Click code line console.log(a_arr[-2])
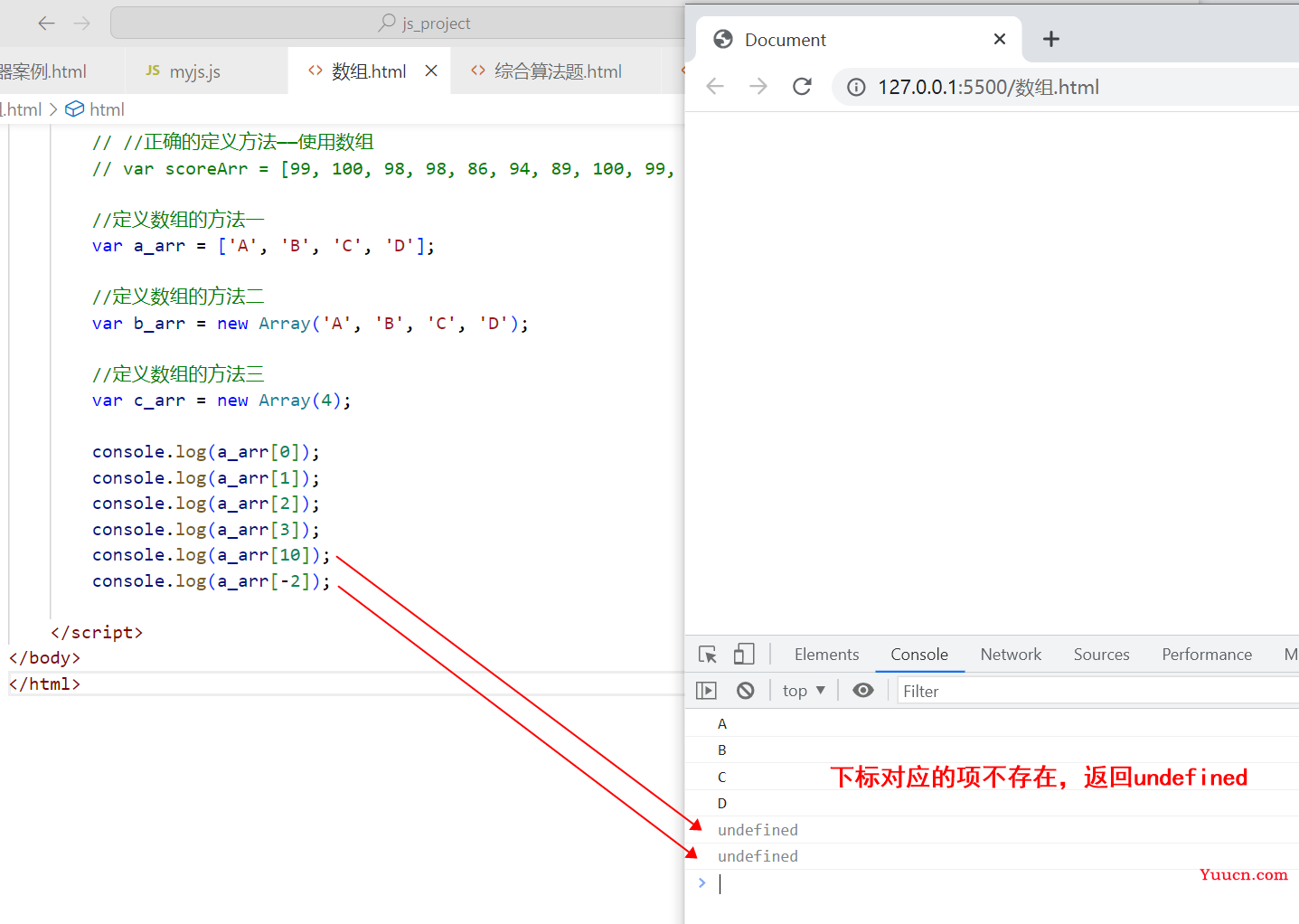 pyautogui.click(x=212, y=581)
